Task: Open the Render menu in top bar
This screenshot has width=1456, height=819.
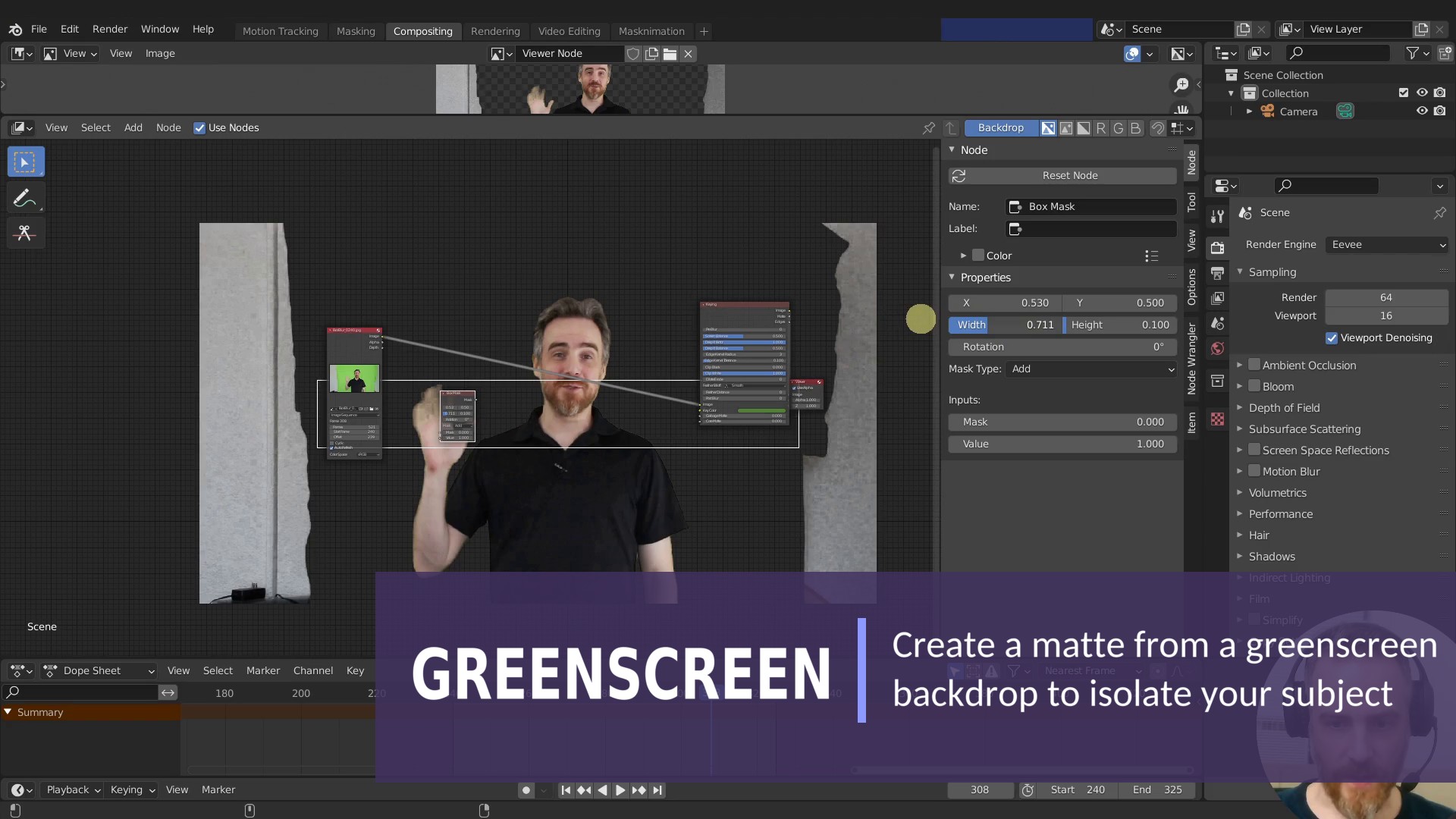Action: coord(110,29)
